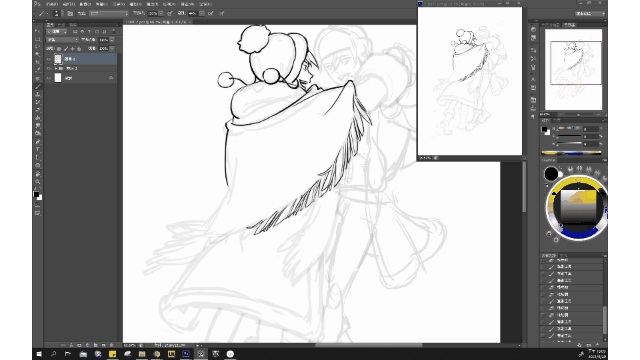This screenshot has width=640, height=360.
Task: Select the Type tool in toolbox
Action: (38, 149)
